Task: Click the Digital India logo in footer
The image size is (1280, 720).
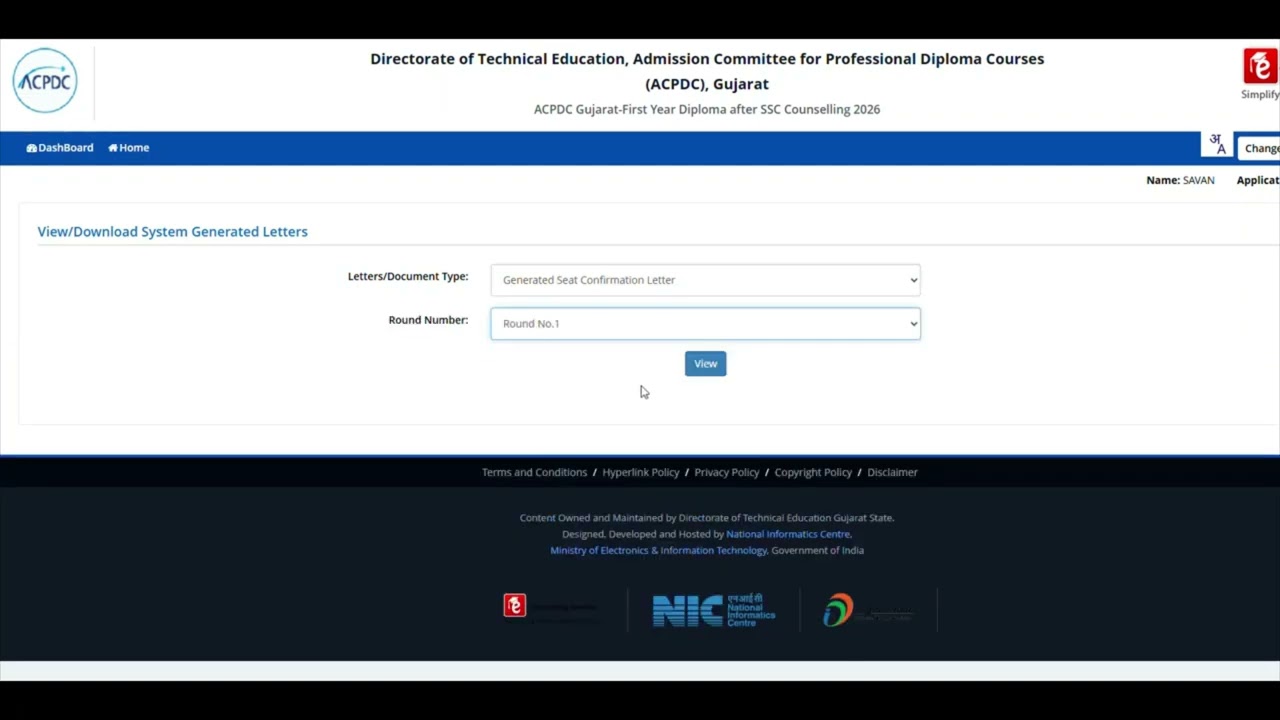Action: 868,610
